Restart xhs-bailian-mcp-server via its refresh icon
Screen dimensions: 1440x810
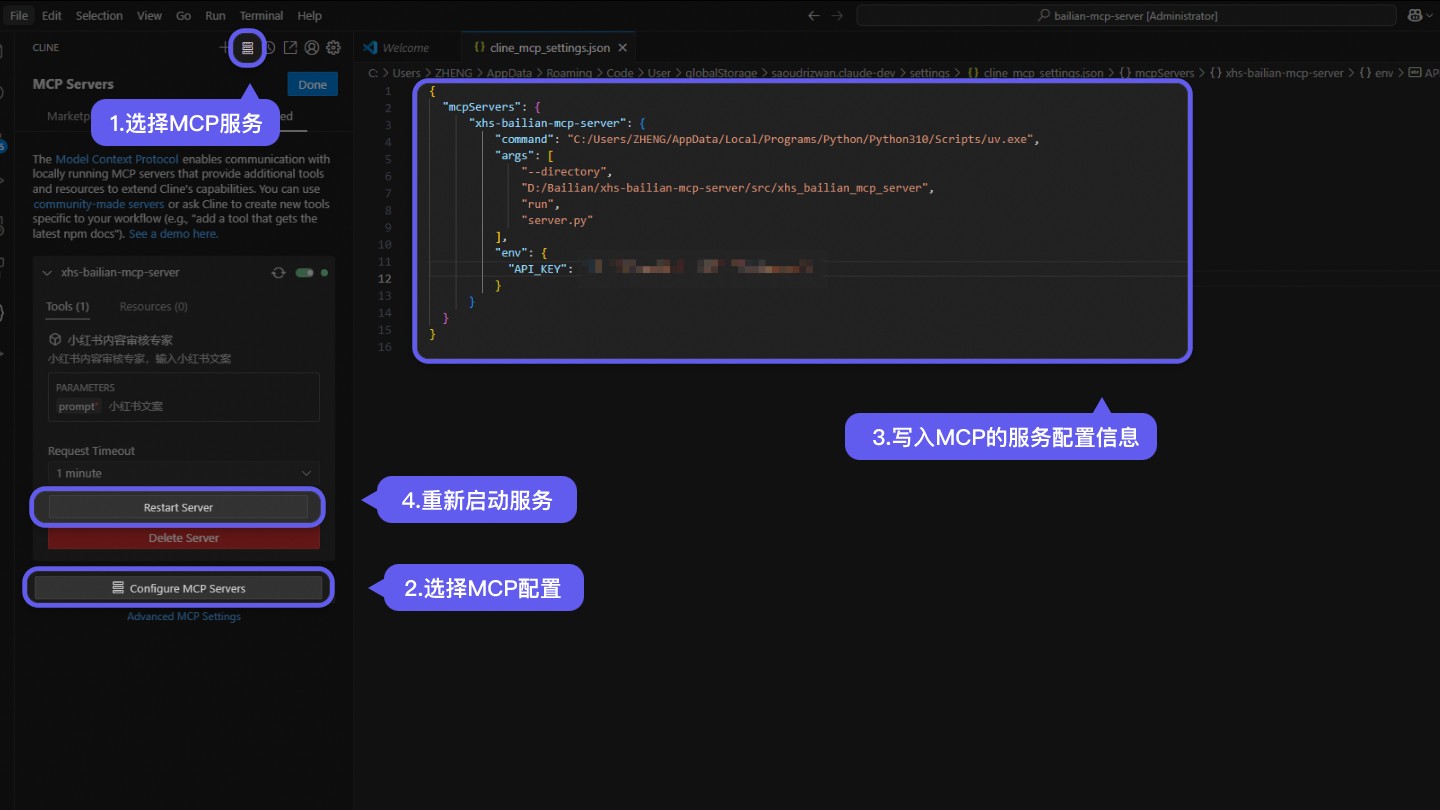279,272
